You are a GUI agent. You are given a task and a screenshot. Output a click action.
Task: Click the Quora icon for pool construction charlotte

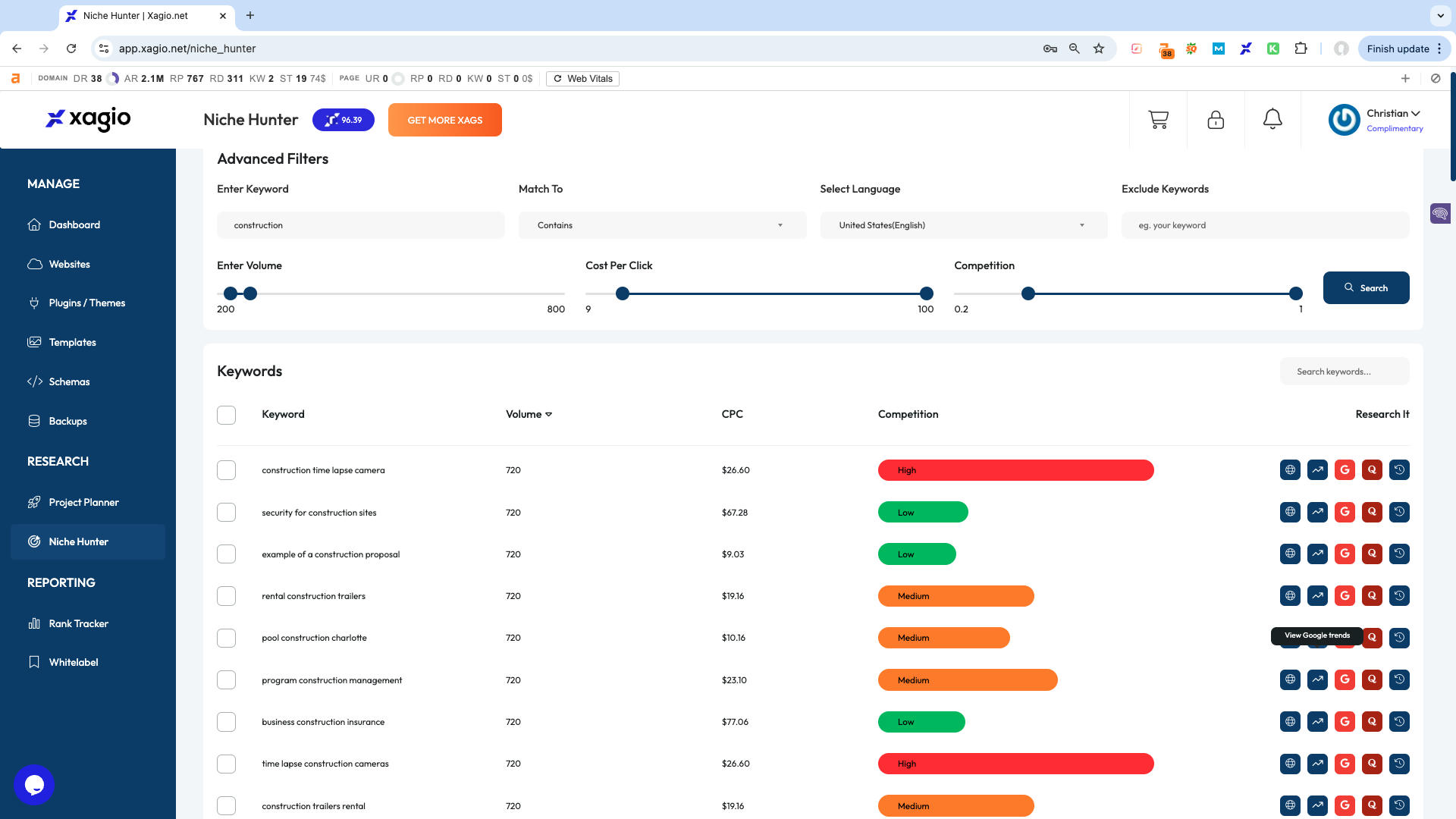(1372, 638)
